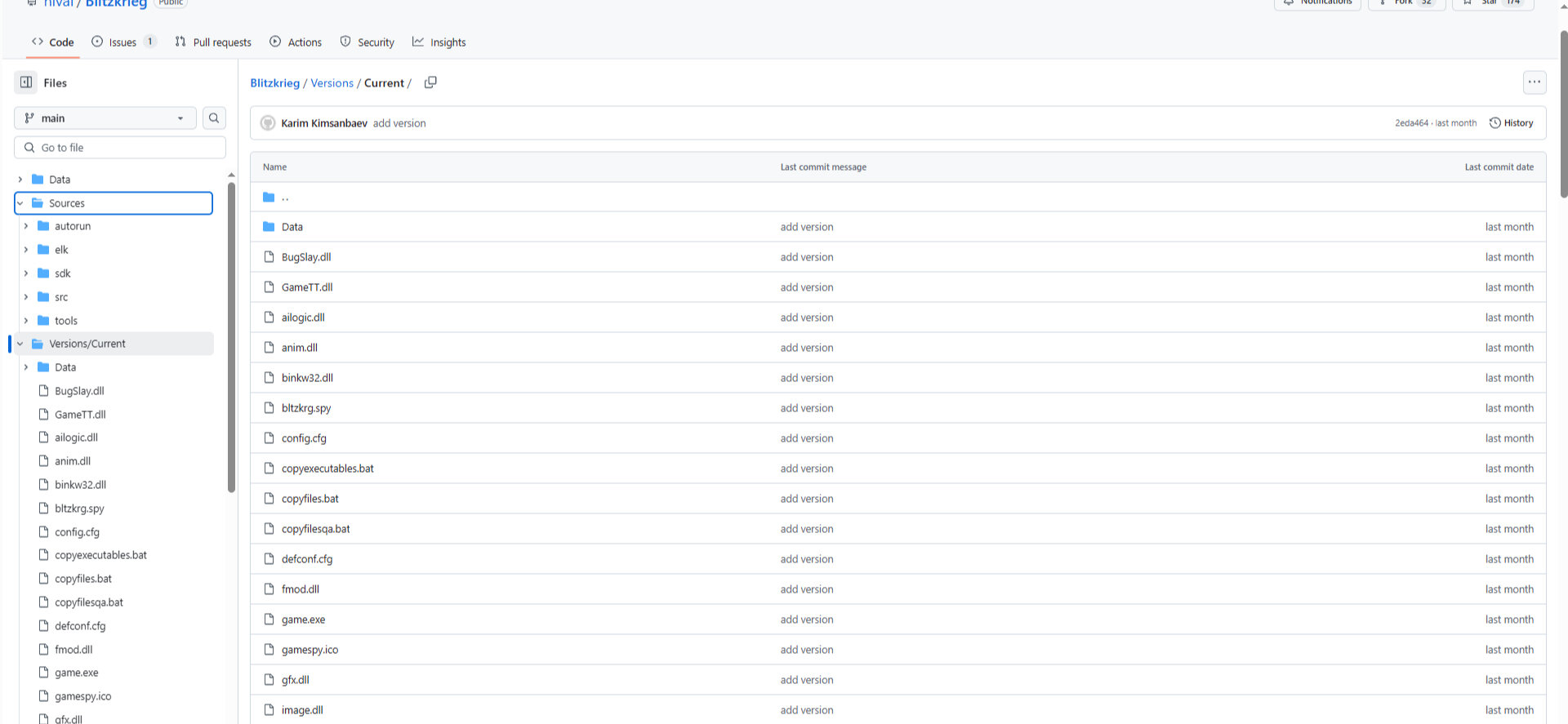Image resolution: width=1568 pixels, height=724 pixels.
Task: Click Versions breadcrumb link
Action: [332, 83]
